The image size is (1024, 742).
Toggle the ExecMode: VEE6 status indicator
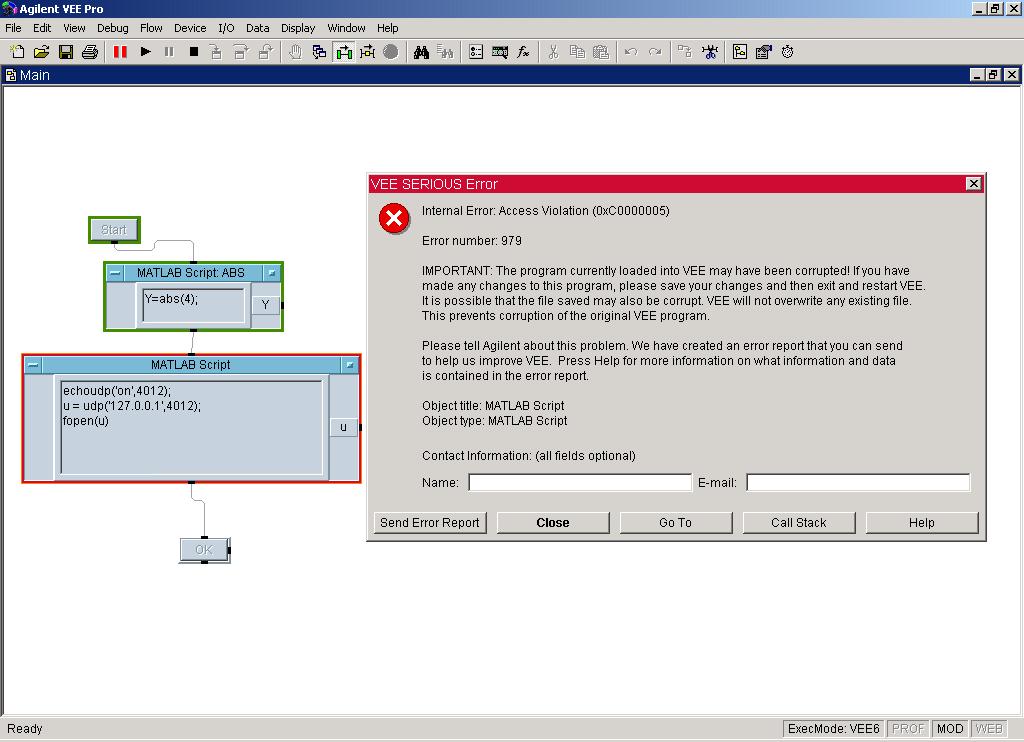point(833,728)
